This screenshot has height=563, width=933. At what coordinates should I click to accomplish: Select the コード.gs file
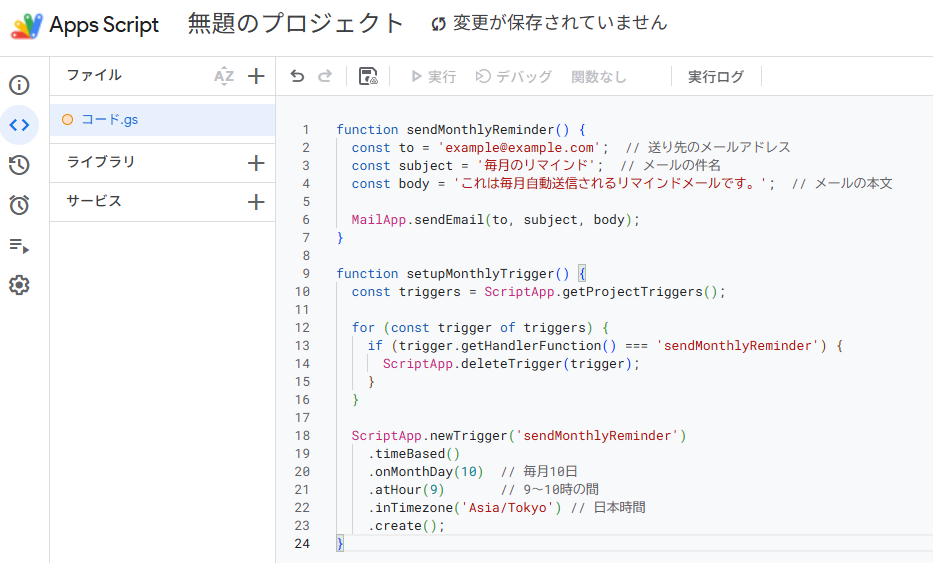point(110,120)
